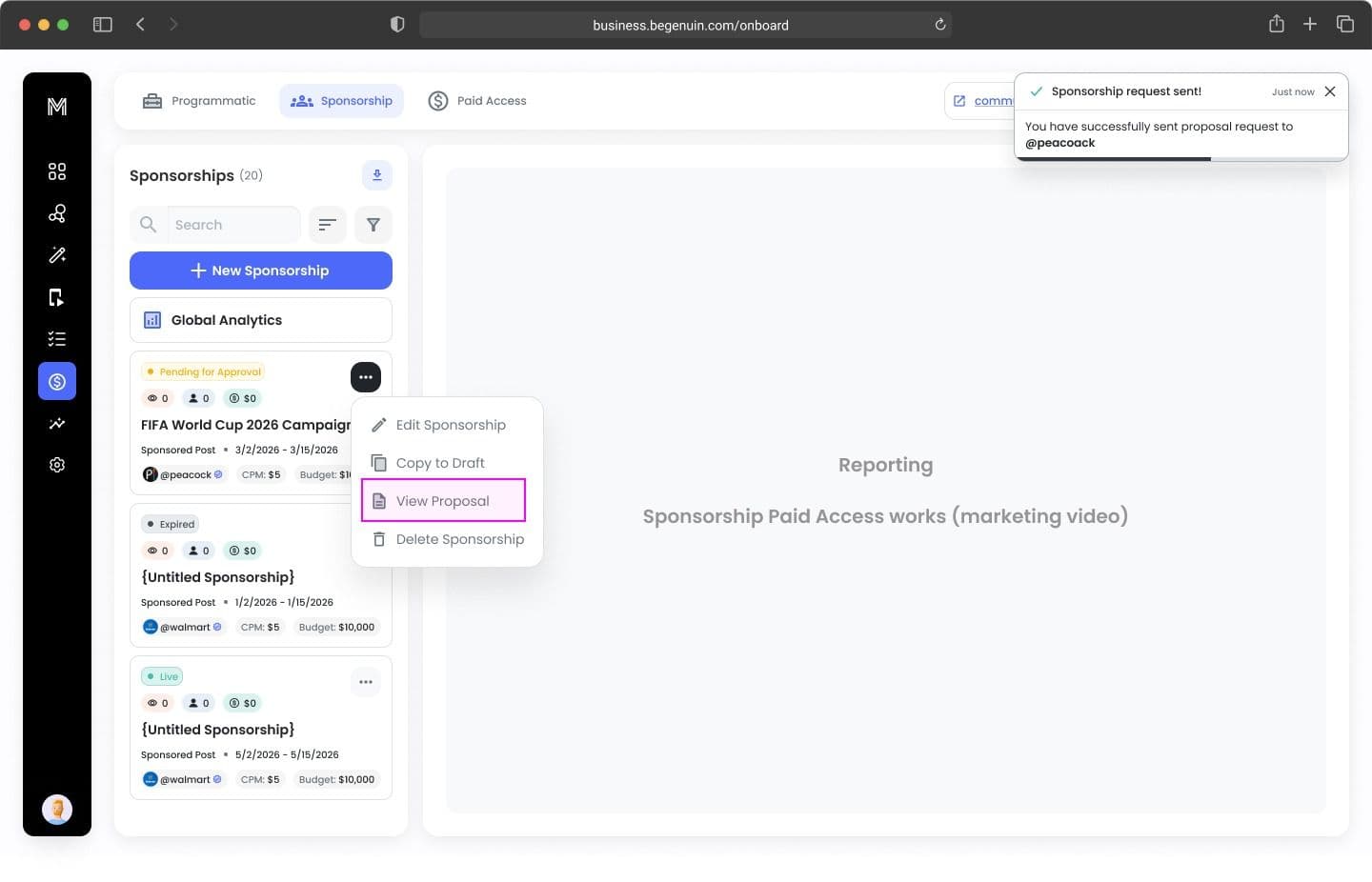
Task: Open the Safari share button
Action: [1277, 24]
